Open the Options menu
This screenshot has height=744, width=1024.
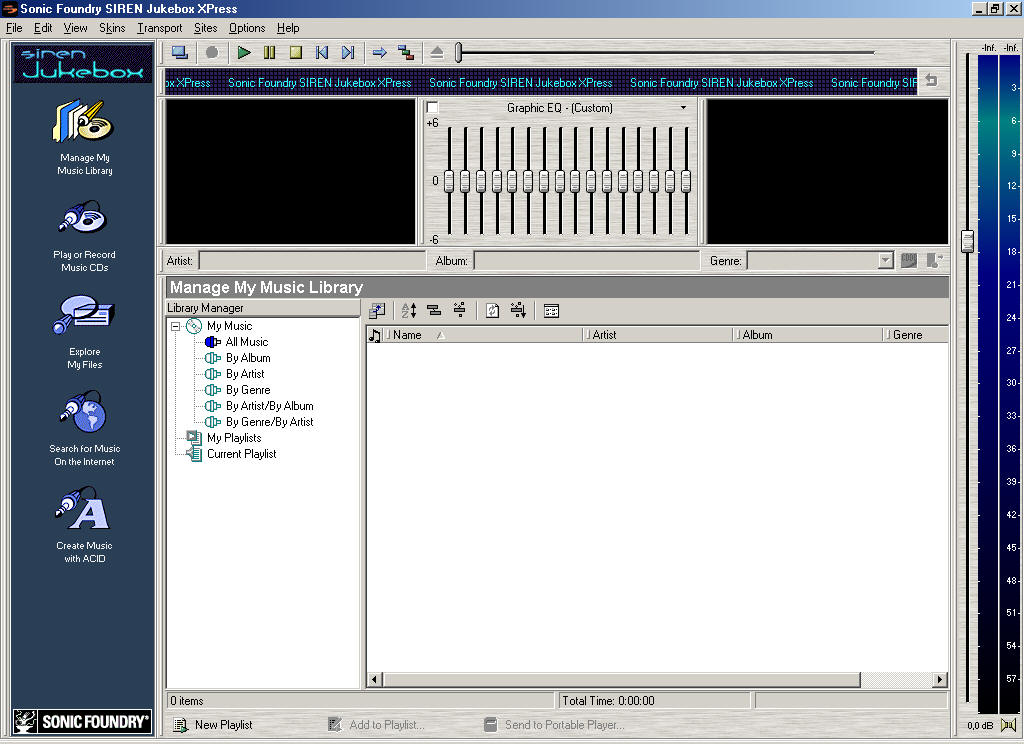coord(247,28)
